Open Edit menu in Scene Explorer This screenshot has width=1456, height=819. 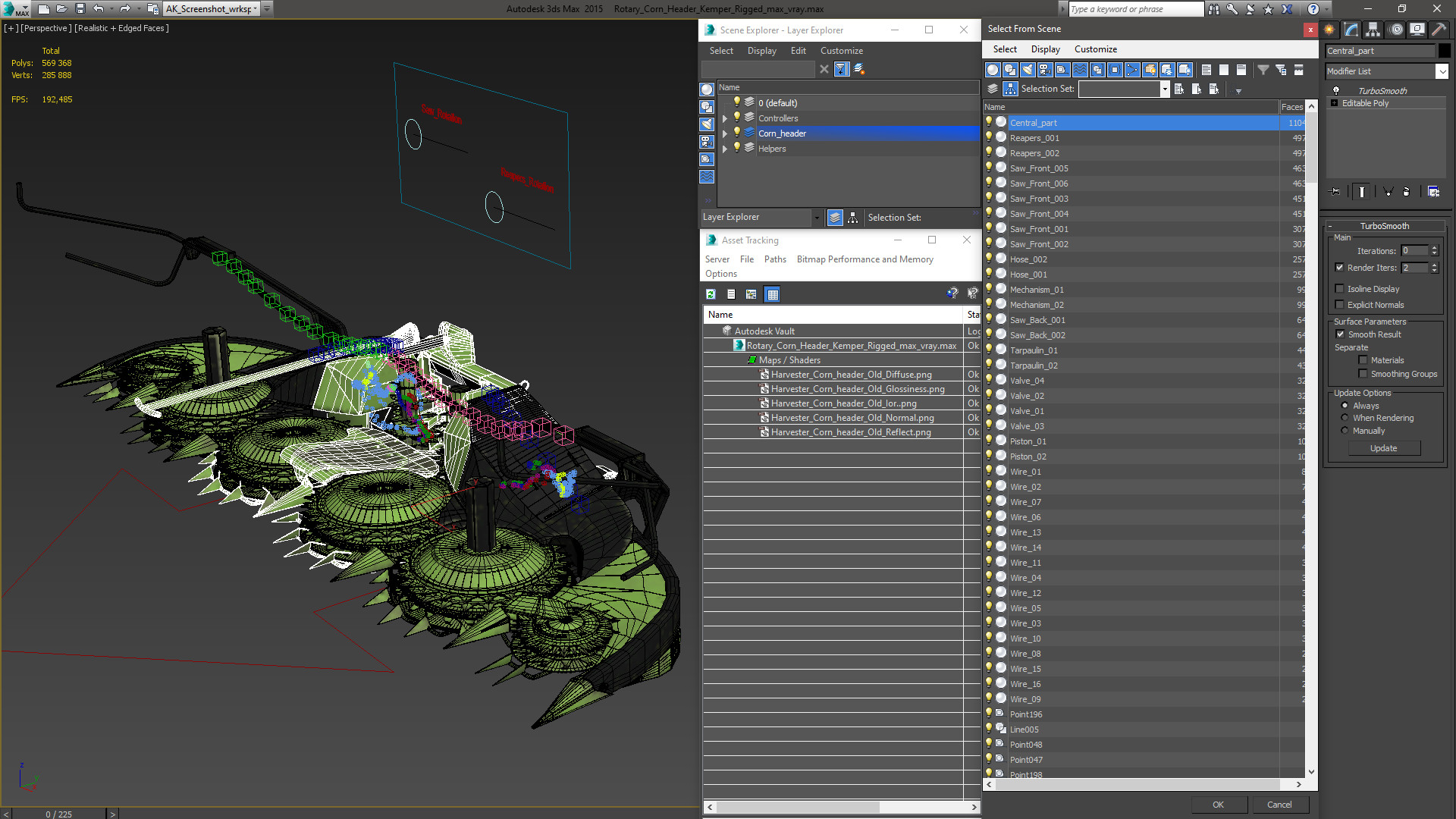click(798, 51)
